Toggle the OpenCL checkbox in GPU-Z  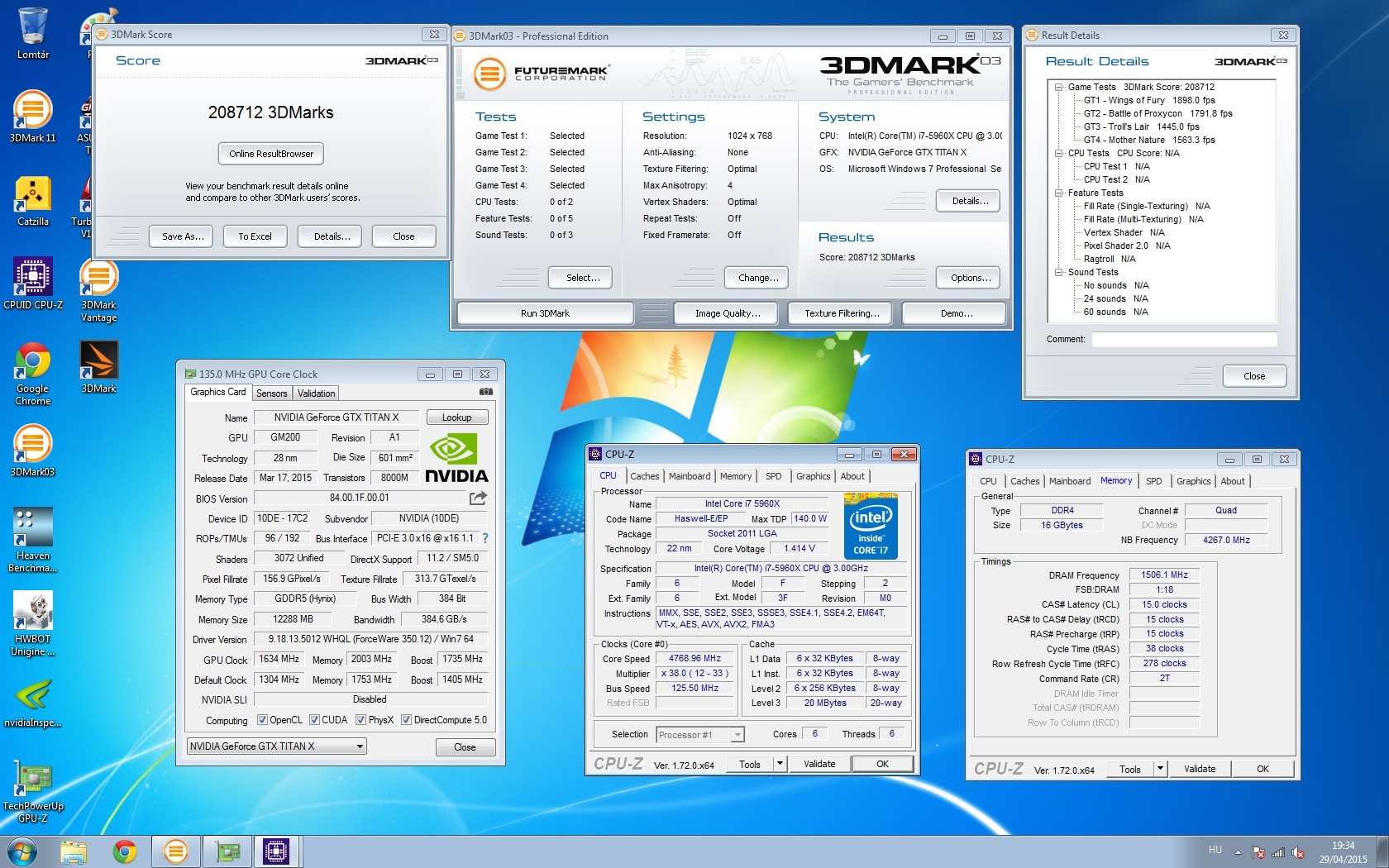coord(262,720)
